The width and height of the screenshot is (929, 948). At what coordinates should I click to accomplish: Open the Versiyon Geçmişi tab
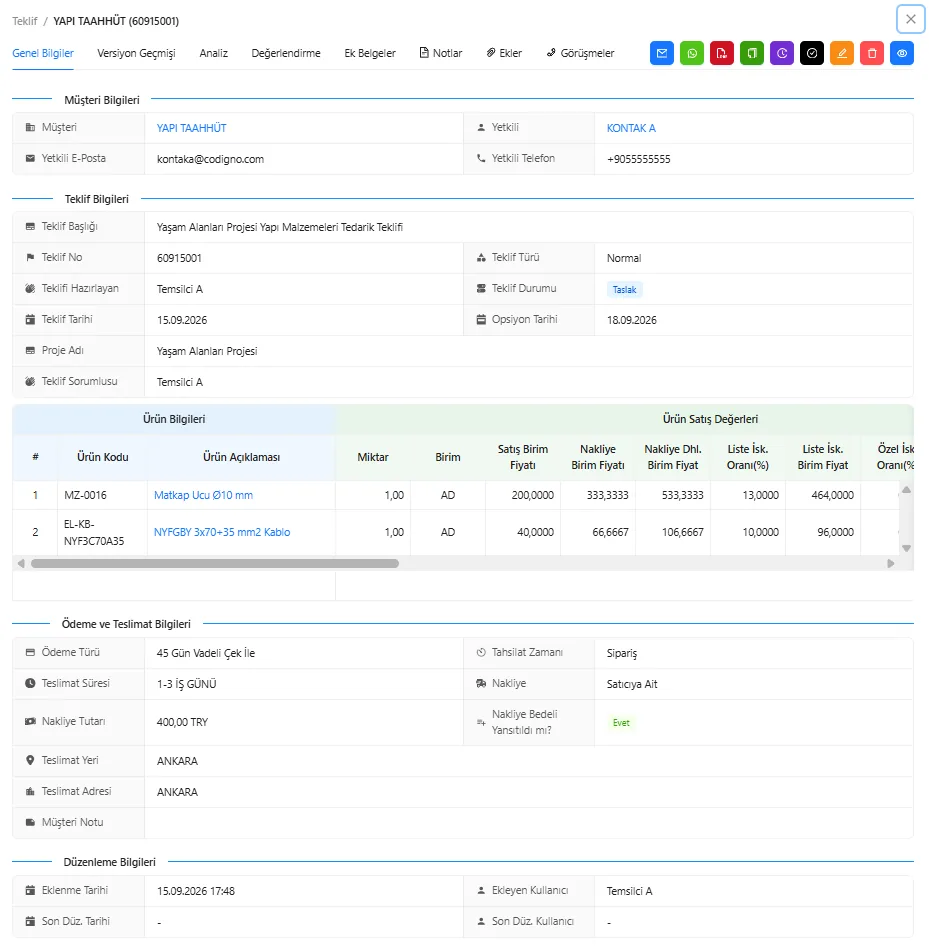(x=136, y=53)
